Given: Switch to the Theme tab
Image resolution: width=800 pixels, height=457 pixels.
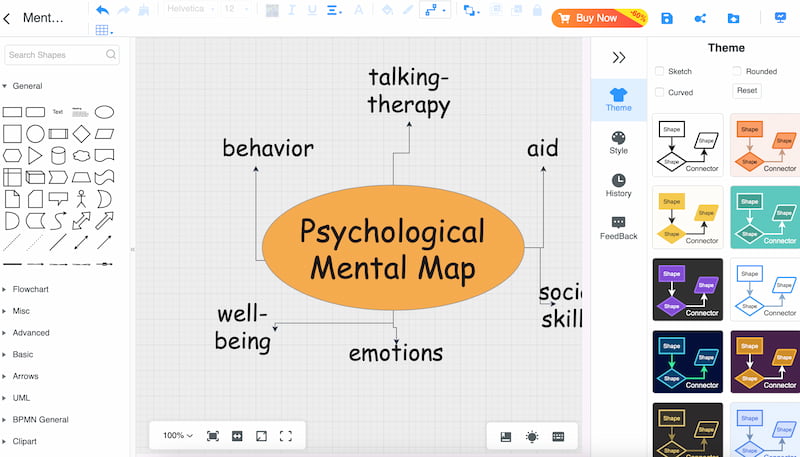Looking at the screenshot, I should pyautogui.click(x=618, y=99).
